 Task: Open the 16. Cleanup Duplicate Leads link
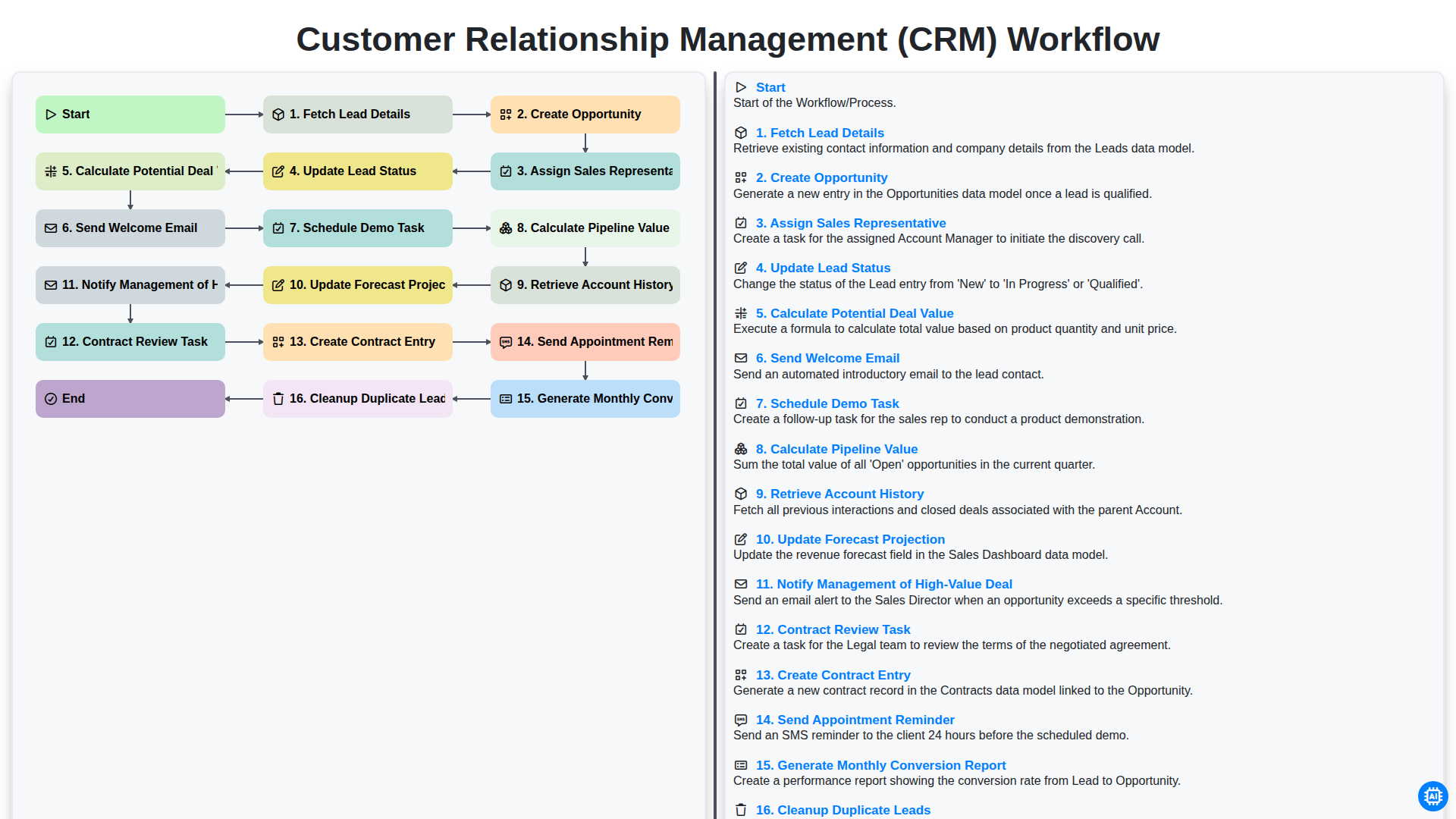click(x=843, y=810)
